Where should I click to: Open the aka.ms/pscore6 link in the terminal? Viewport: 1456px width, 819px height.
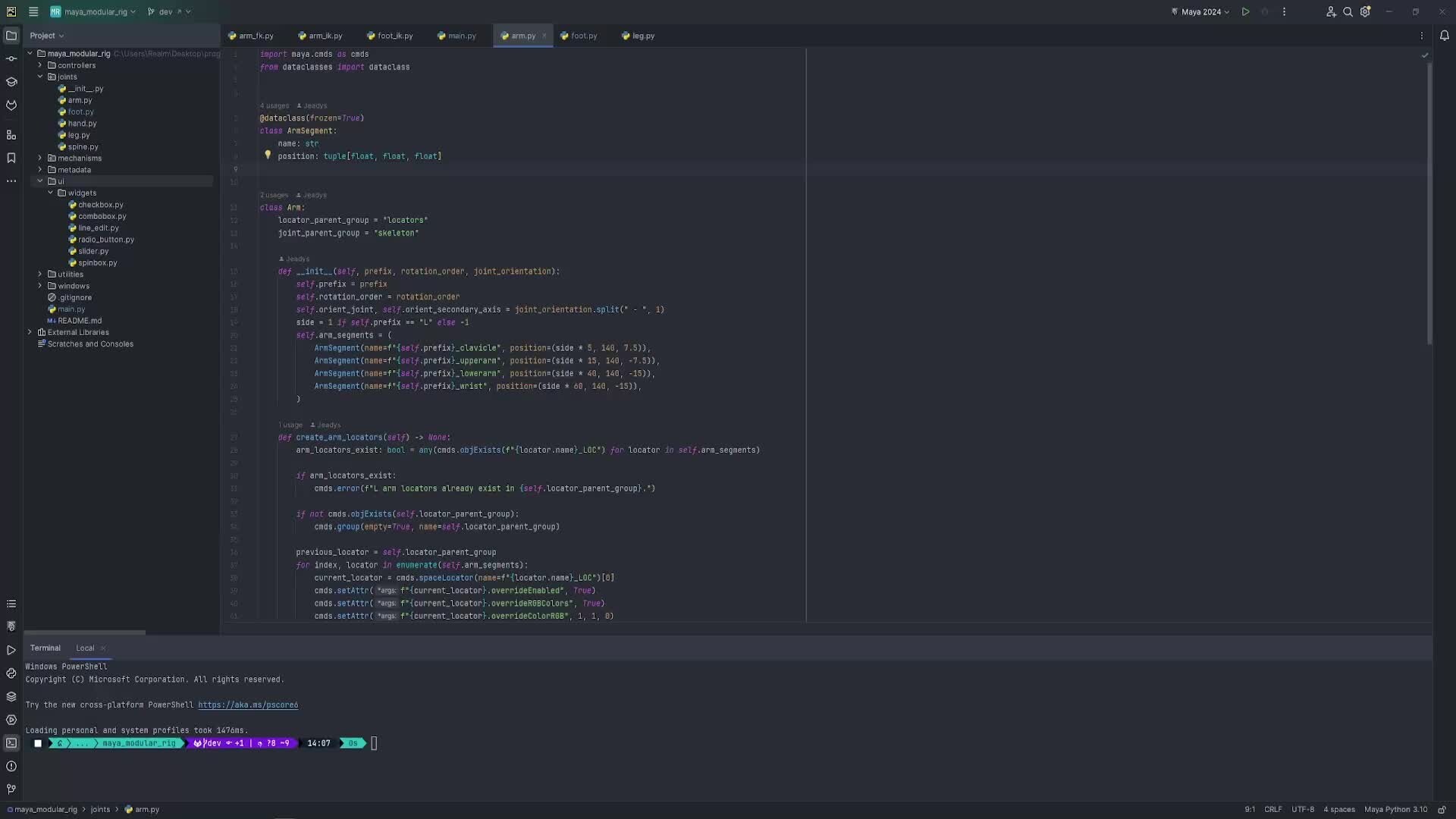point(248,705)
